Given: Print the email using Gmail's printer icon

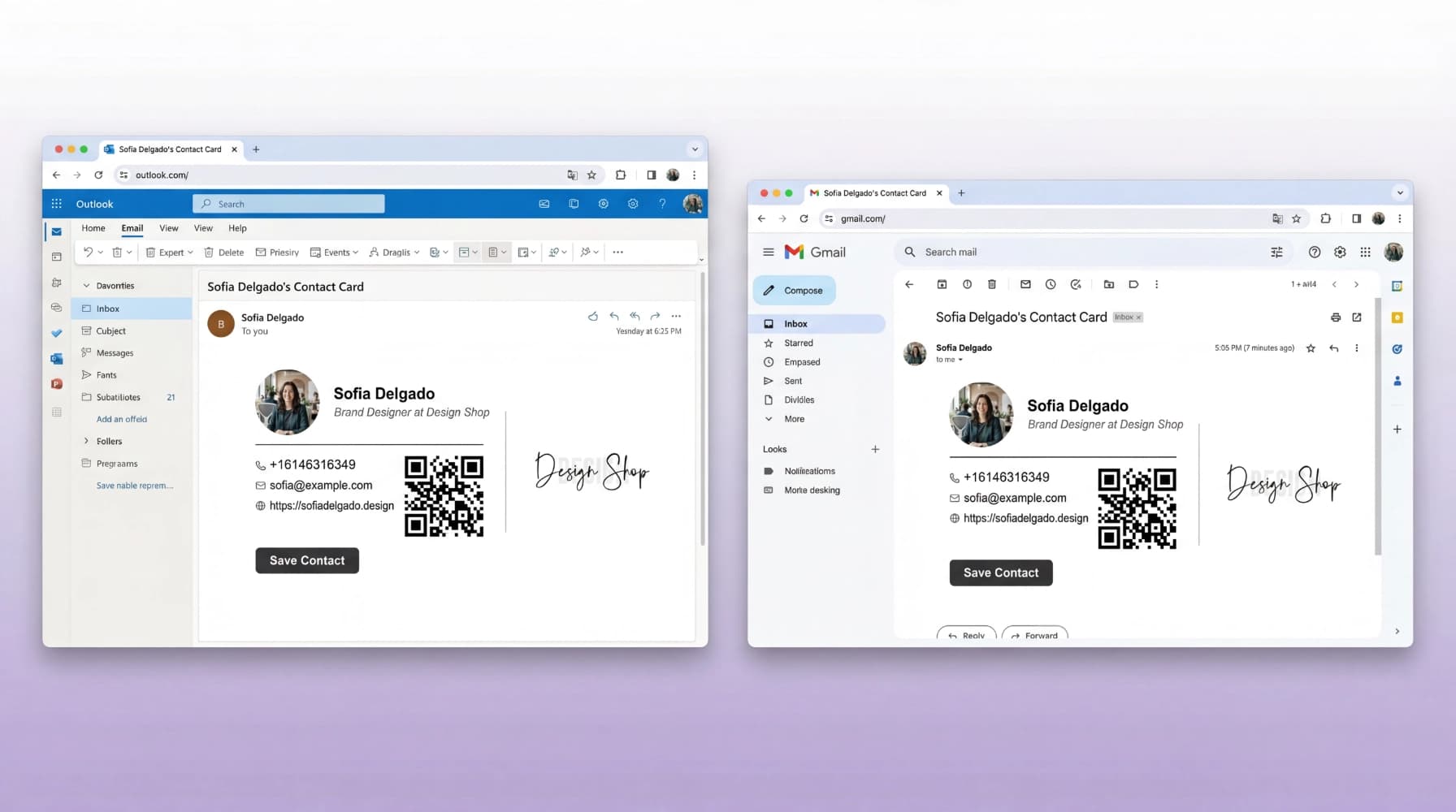Looking at the screenshot, I should (1336, 317).
